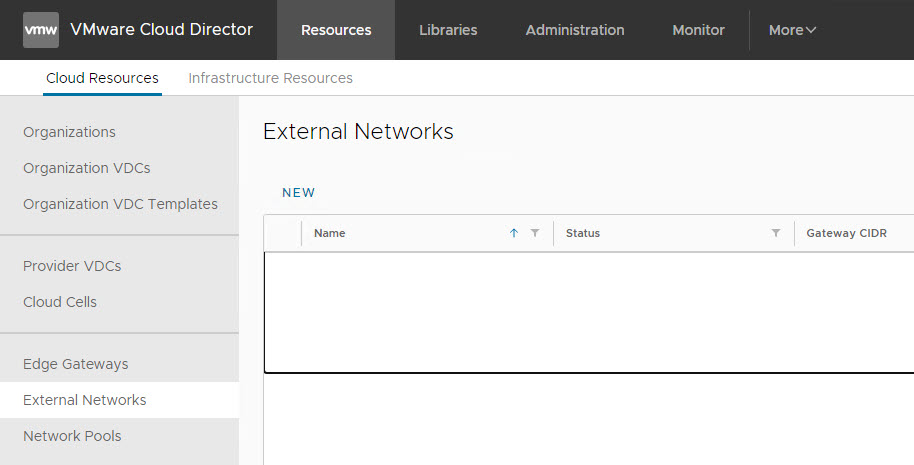Click NEW to add external network
Image resolution: width=914 pixels, height=465 pixels.
(x=298, y=193)
